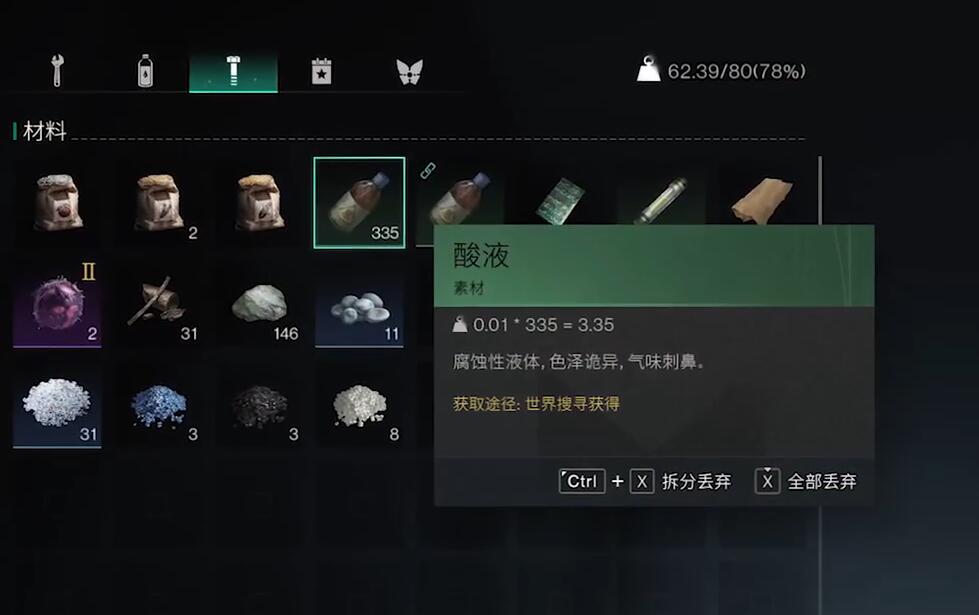Open the star calendar tab
This screenshot has height=615, width=979.
coord(322,71)
